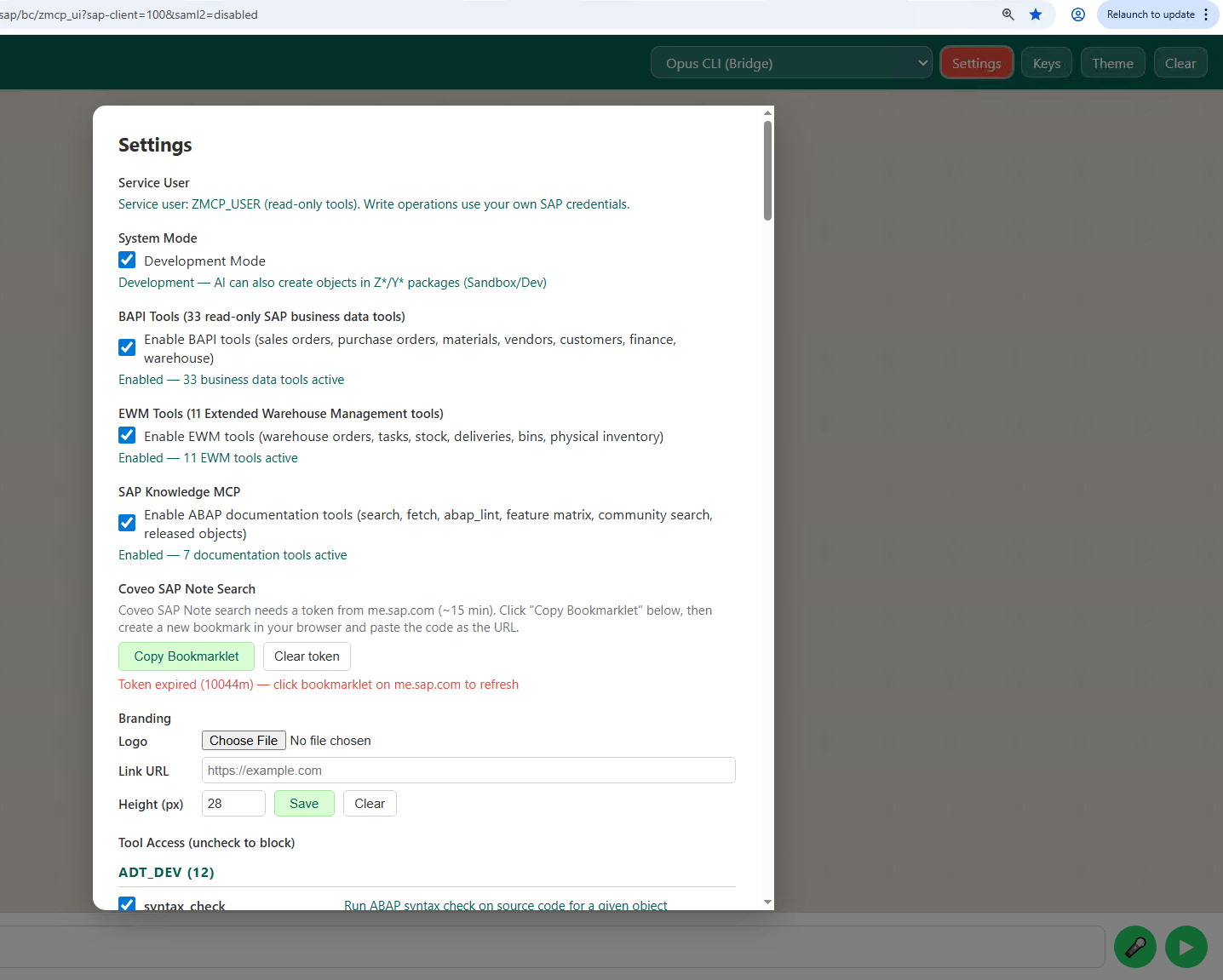Uncheck the syntax_check tool checkbox
The height and width of the screenshot is (980, 1223).
(127, 904)
